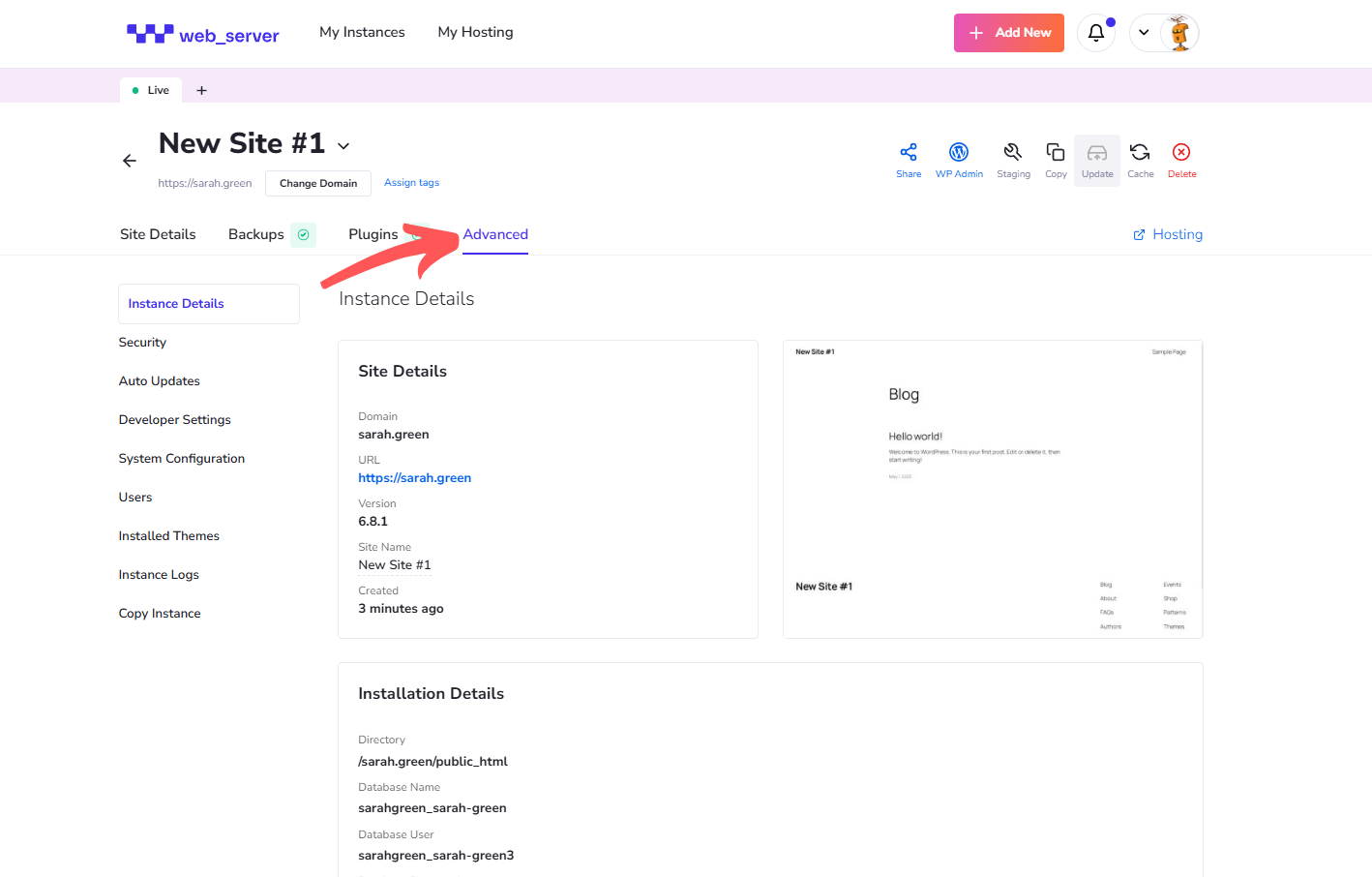Open the Staging tool
Viewport: 1372px width, 877px height.
pyautogui.click(x=1013, y=160)
